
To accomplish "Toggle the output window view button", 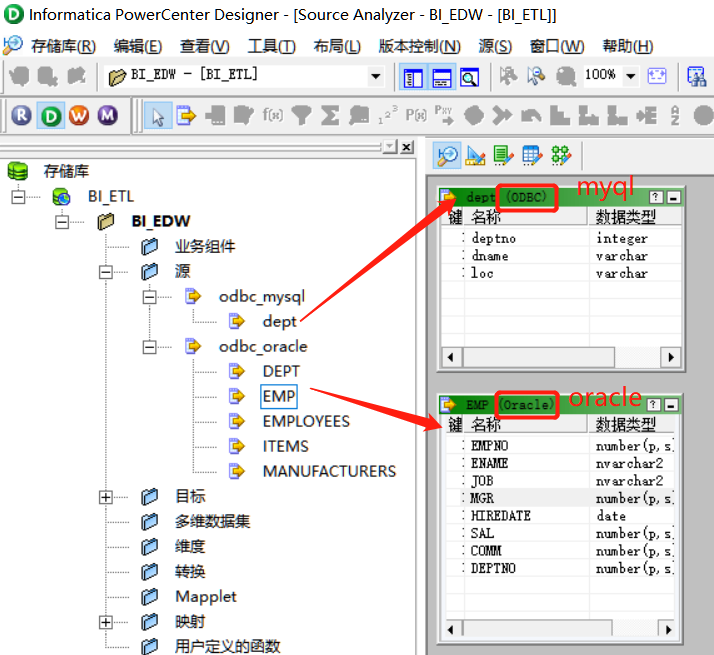I will pos(442,77).
